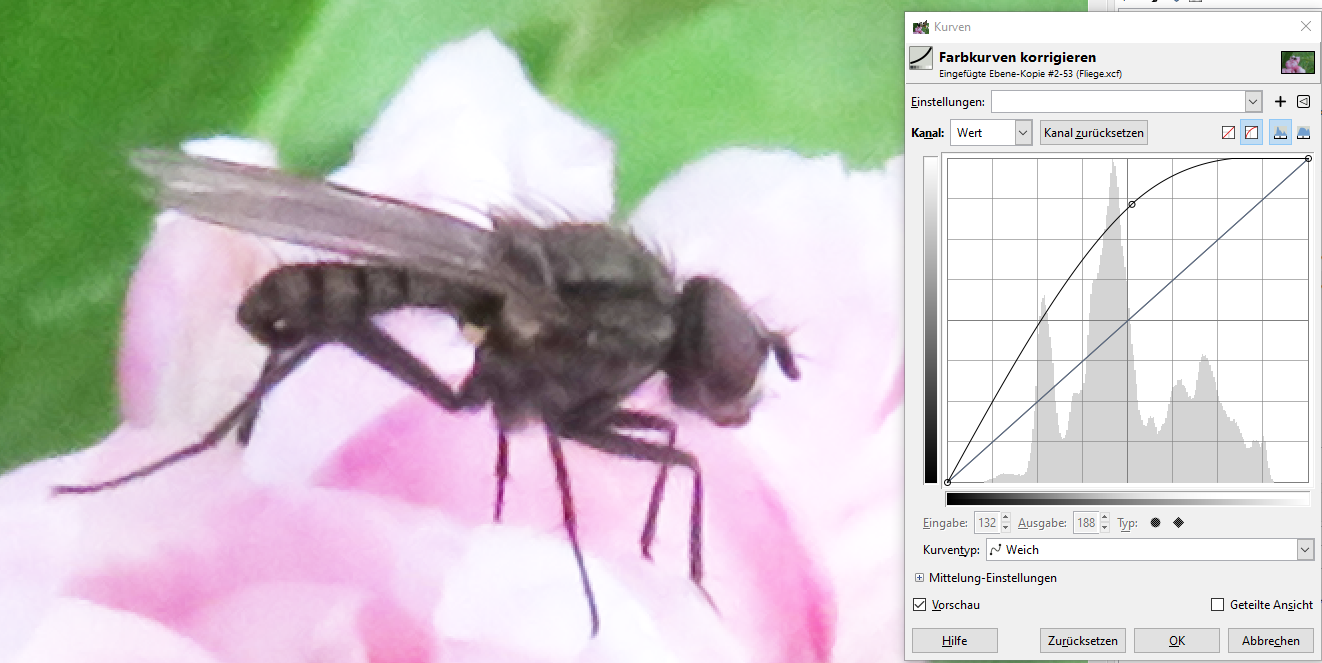Switch curve adjustment to perceptual space icon
The width and height of the screenshot is (1322, 663).
click(x=1251, y=133)
